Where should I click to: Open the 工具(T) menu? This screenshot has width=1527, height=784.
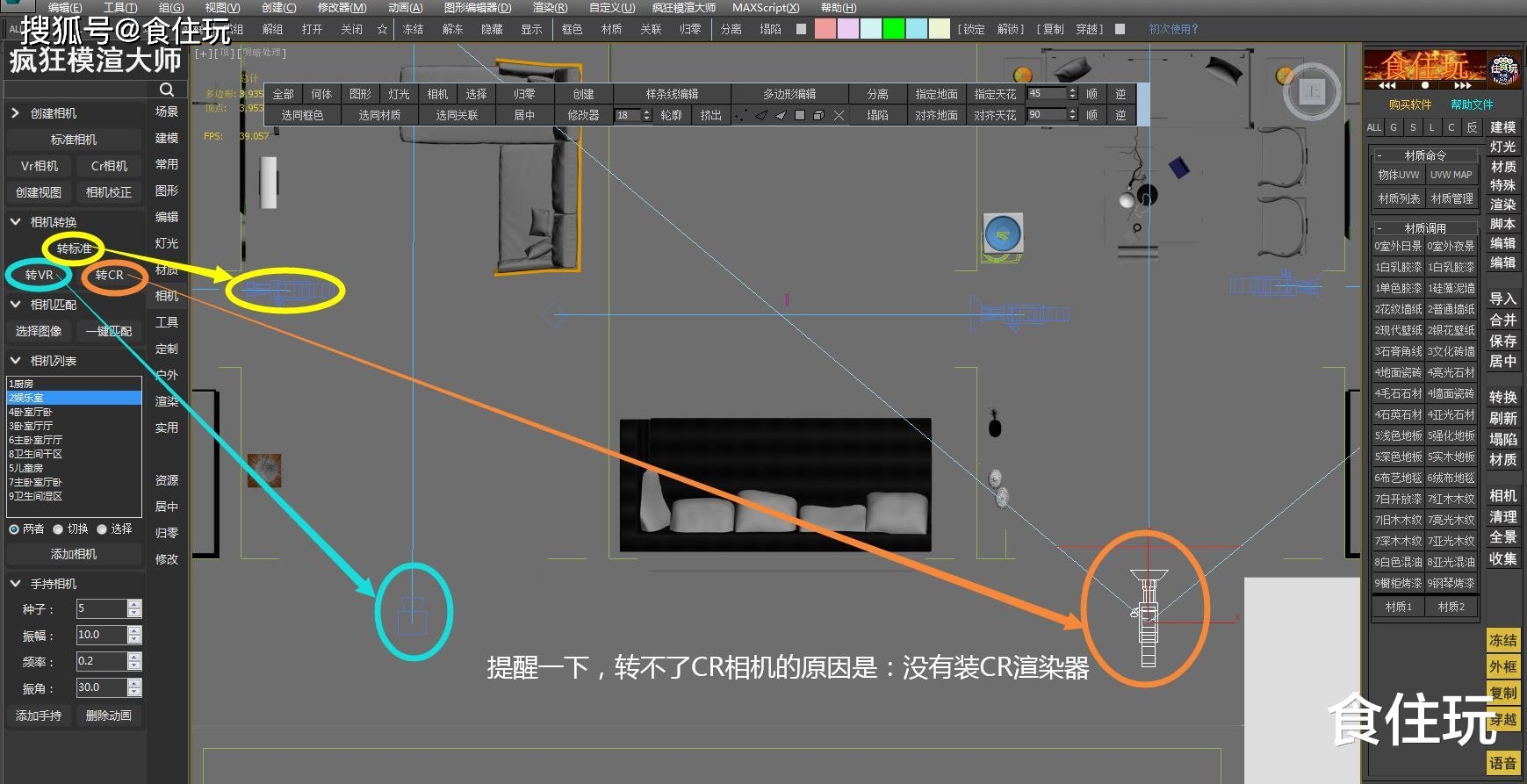(x=120, y=8)
